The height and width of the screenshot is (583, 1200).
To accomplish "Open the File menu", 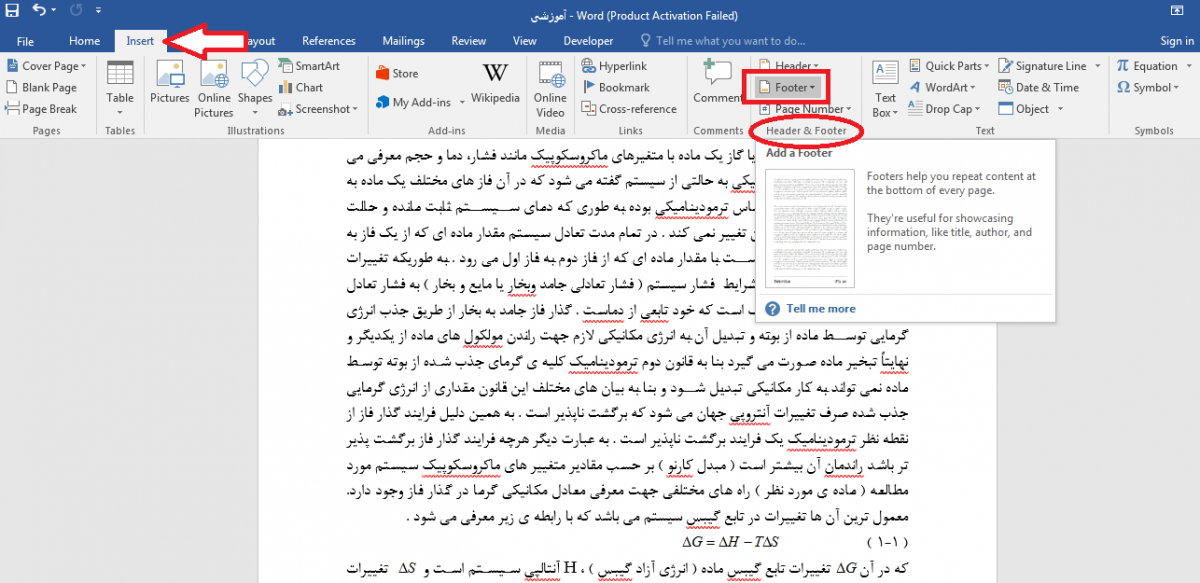I will [x=25, y=41].
